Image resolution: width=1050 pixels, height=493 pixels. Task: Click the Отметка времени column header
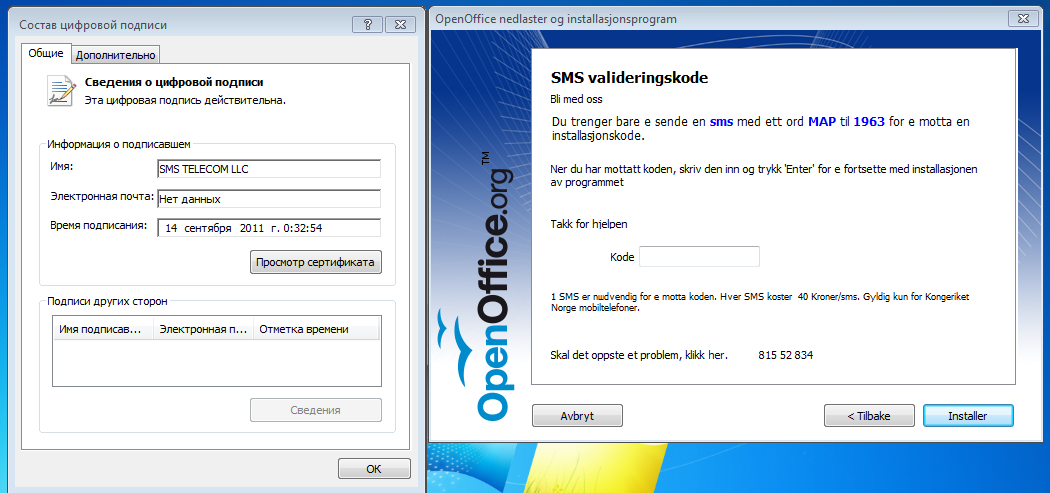[x=316, y=330]
